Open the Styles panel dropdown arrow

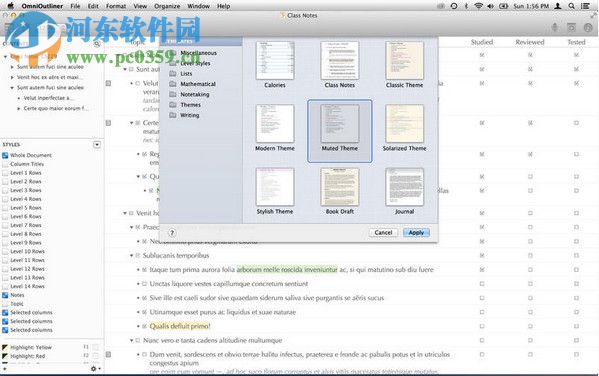97,144
